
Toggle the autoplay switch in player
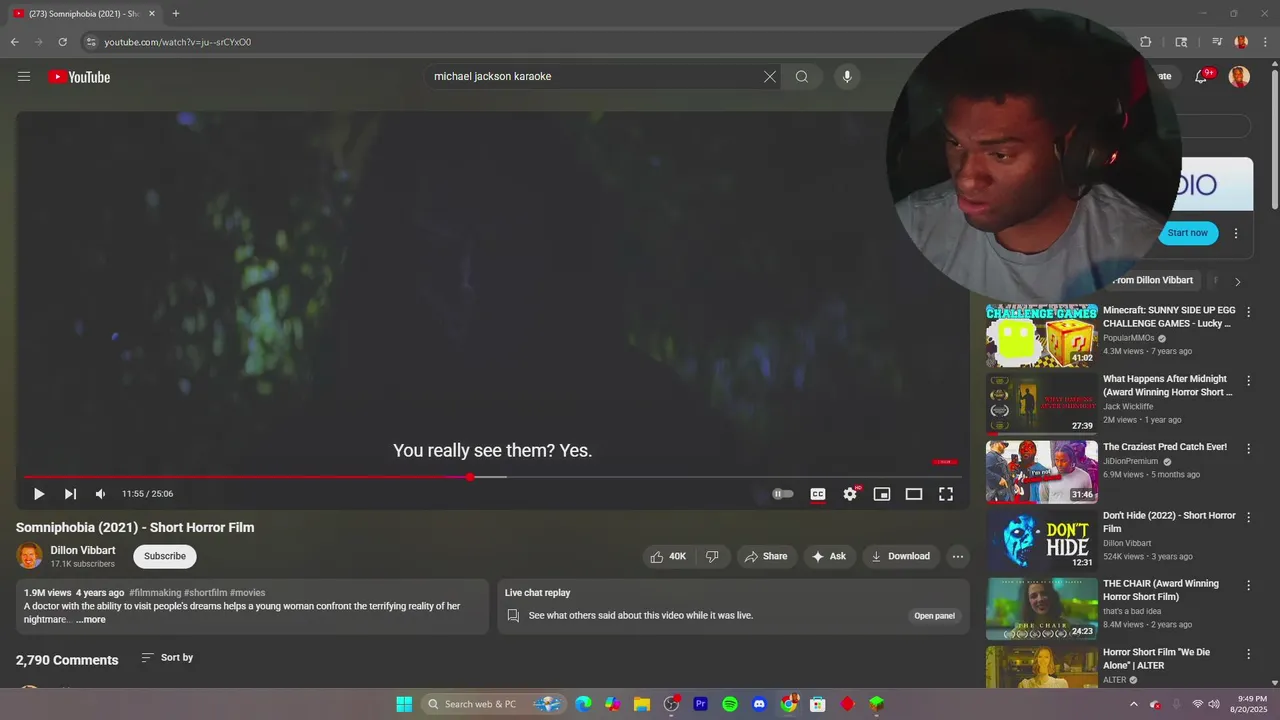point(783,494)
